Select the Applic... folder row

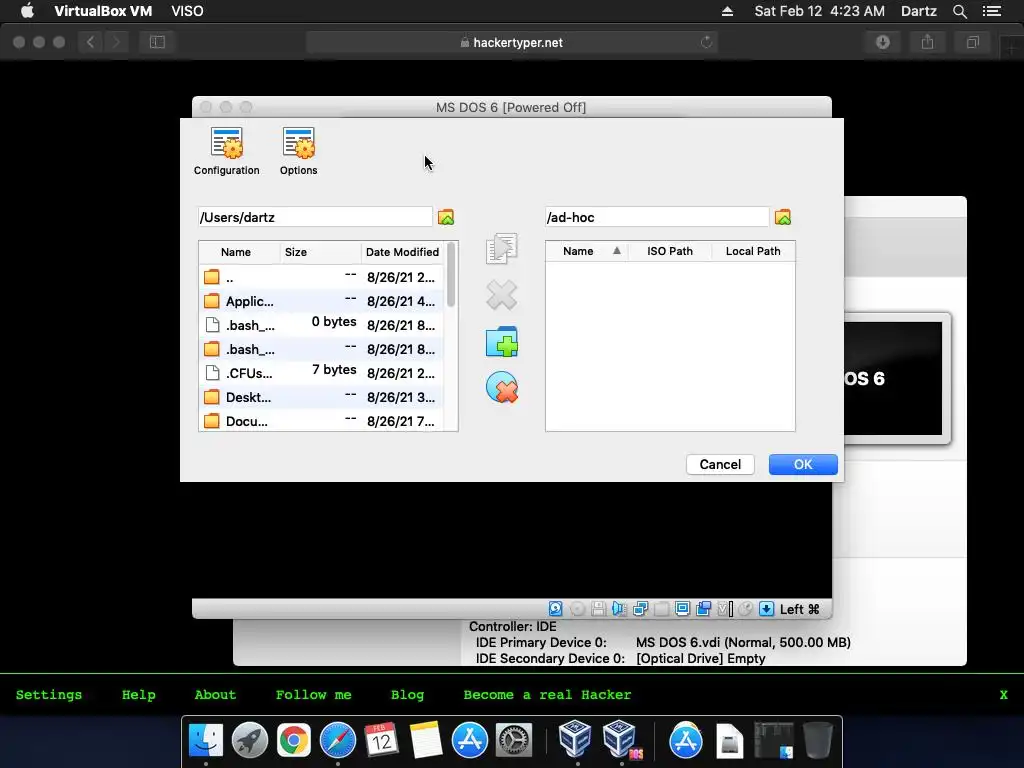[321, 301]
